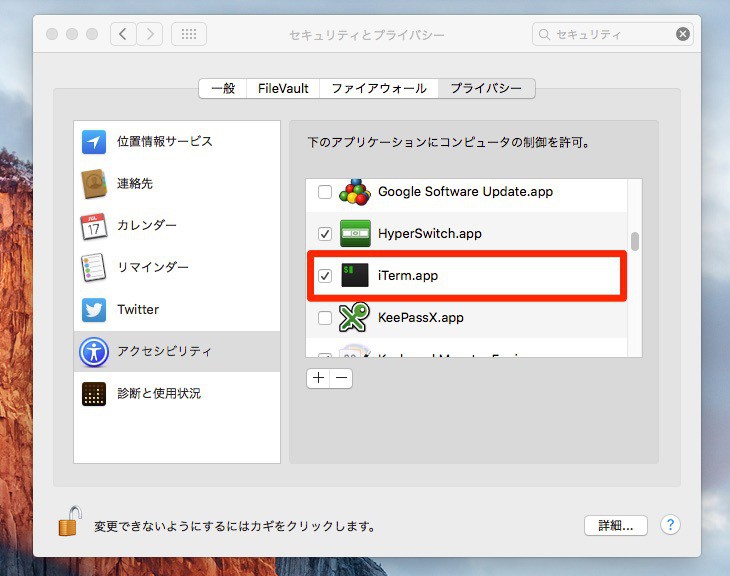Select the Google Software Update.app label
730x576 pixels.
click(466, 192)
